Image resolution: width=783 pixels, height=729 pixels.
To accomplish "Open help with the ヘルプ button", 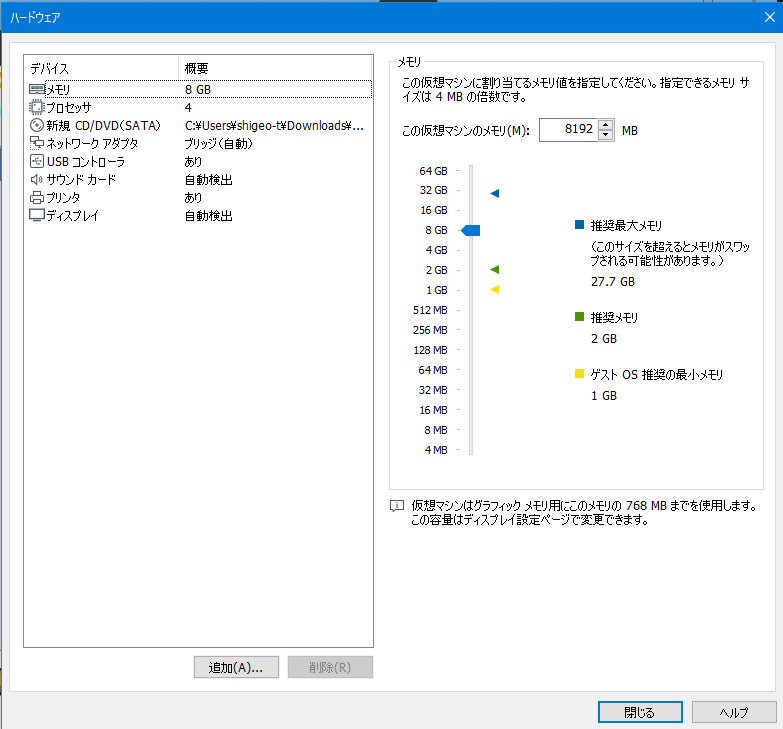I will (x=734, y=712).
